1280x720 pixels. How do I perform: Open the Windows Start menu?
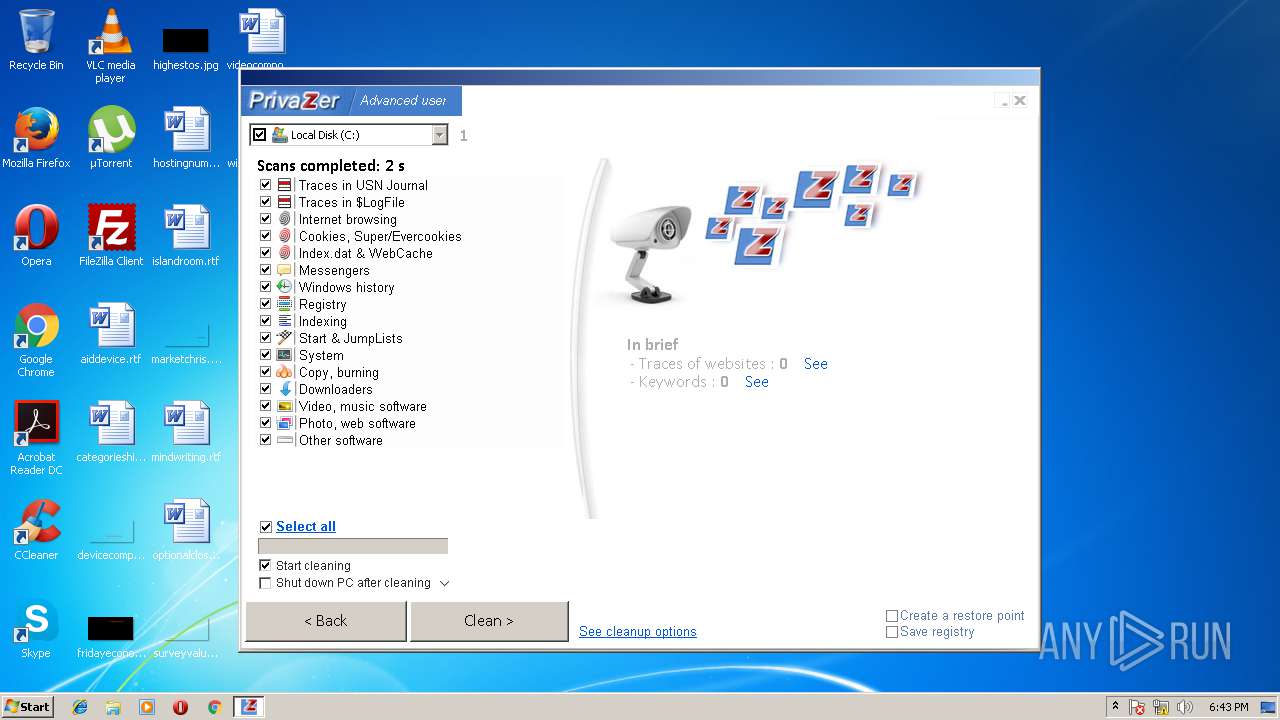28,706
